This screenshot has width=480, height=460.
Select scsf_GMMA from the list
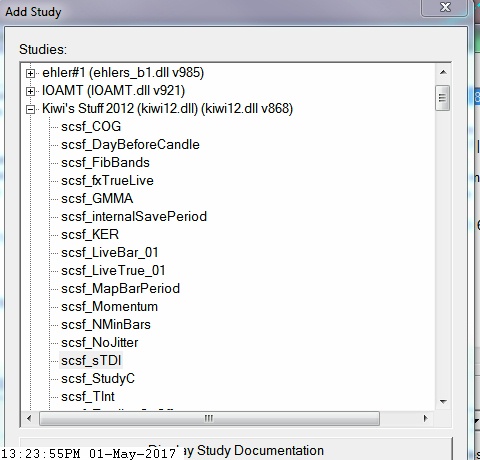click(97, 199)
